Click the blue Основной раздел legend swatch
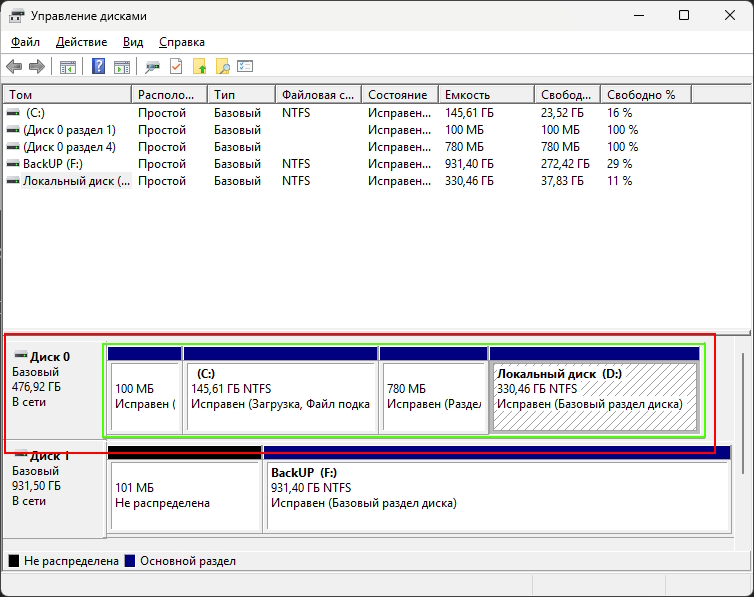The image size is (754, 597). pyautogui.click(x=130, y=561)
